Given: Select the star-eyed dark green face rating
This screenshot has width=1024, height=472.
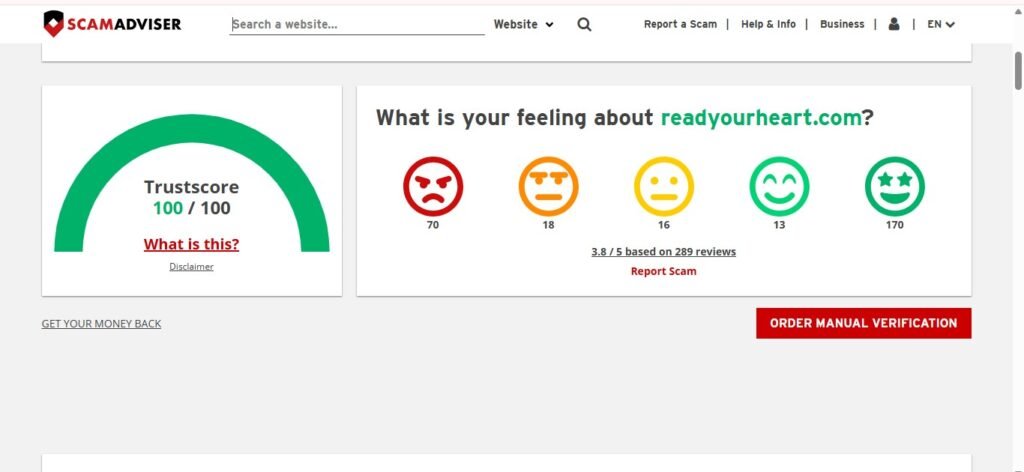Looking at the screenshot, I should click(x=895, y=187).
